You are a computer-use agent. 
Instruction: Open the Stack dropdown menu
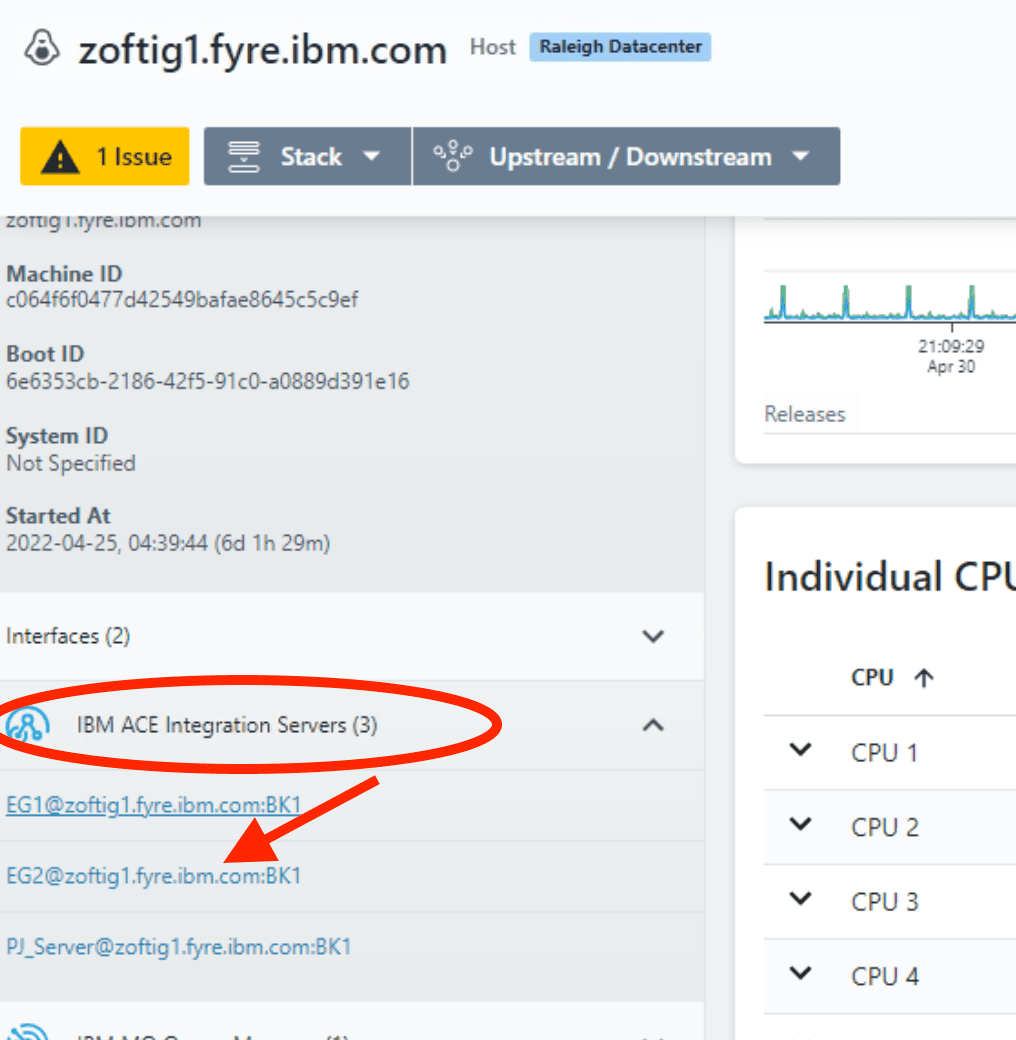(x=307, y=157)
